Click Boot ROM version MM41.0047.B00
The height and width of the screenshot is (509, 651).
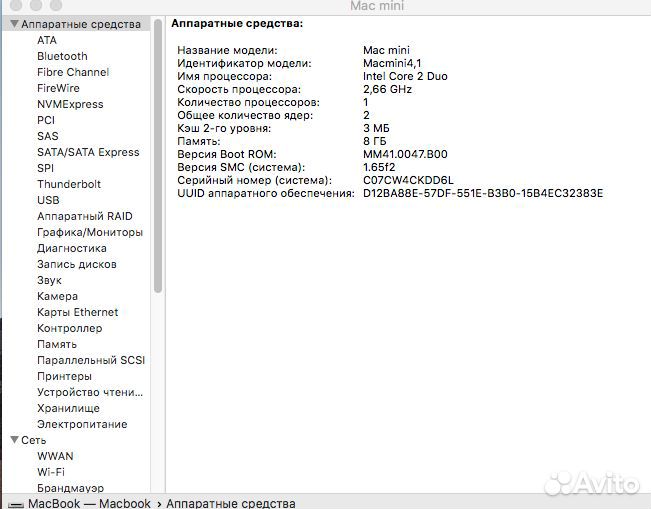pos(405,154)
